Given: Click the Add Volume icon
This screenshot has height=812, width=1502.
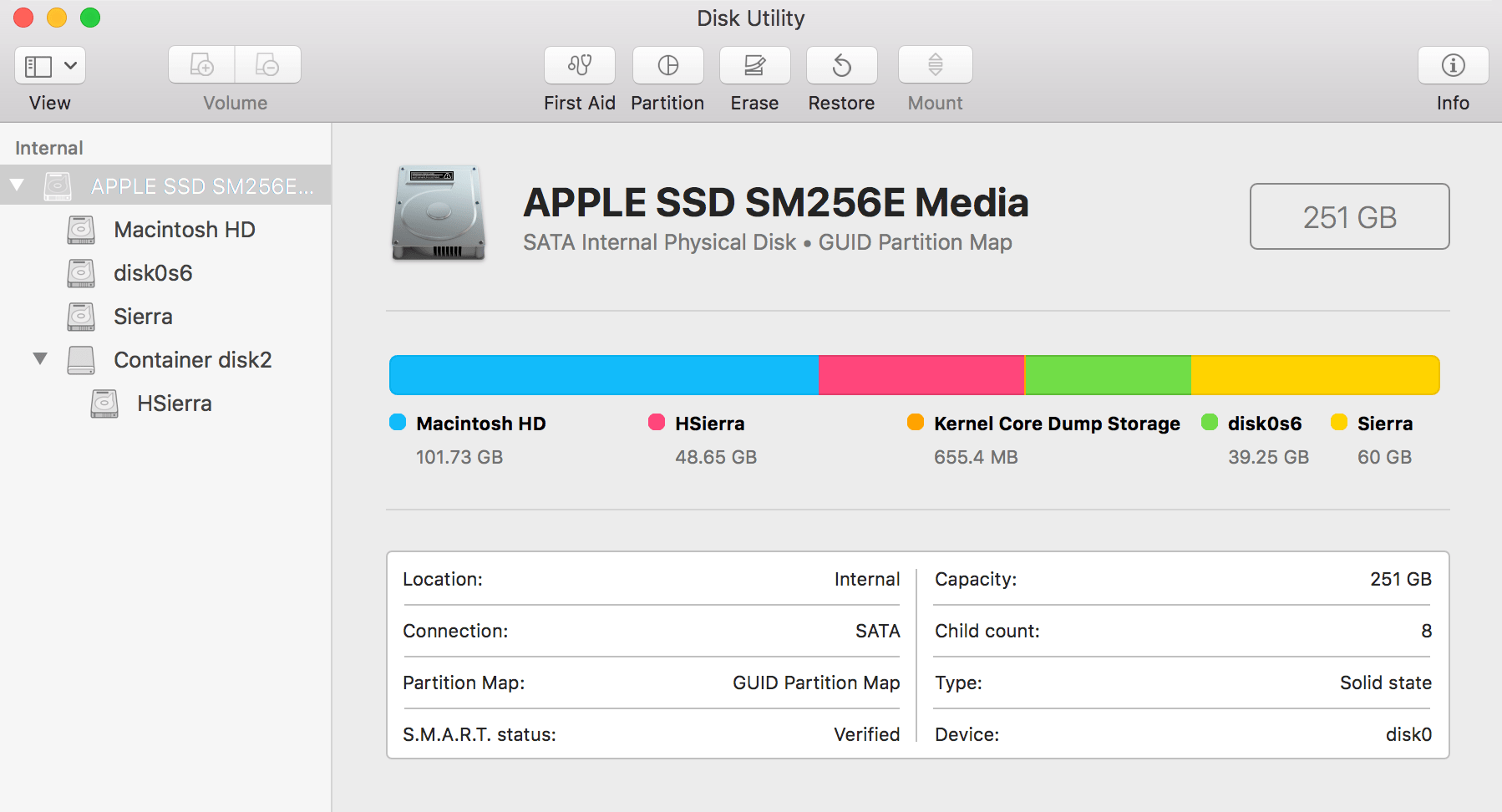Looking at the screenshot, I should [201, 65].
